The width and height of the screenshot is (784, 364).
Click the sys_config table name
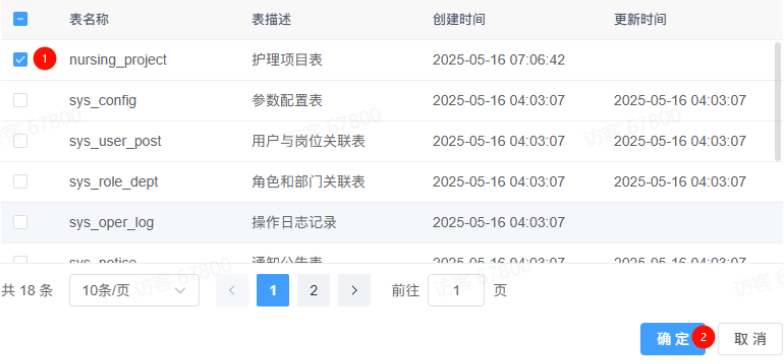pyautogui.click(x=102, y=100)
